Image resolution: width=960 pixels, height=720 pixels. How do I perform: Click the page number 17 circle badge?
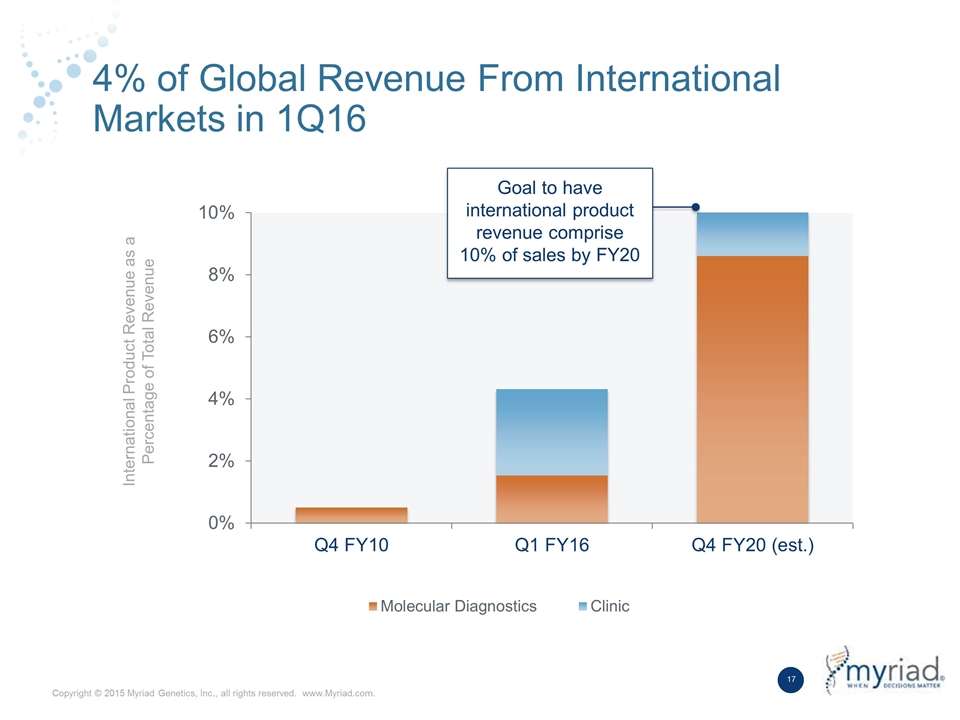tap(790, 679)
